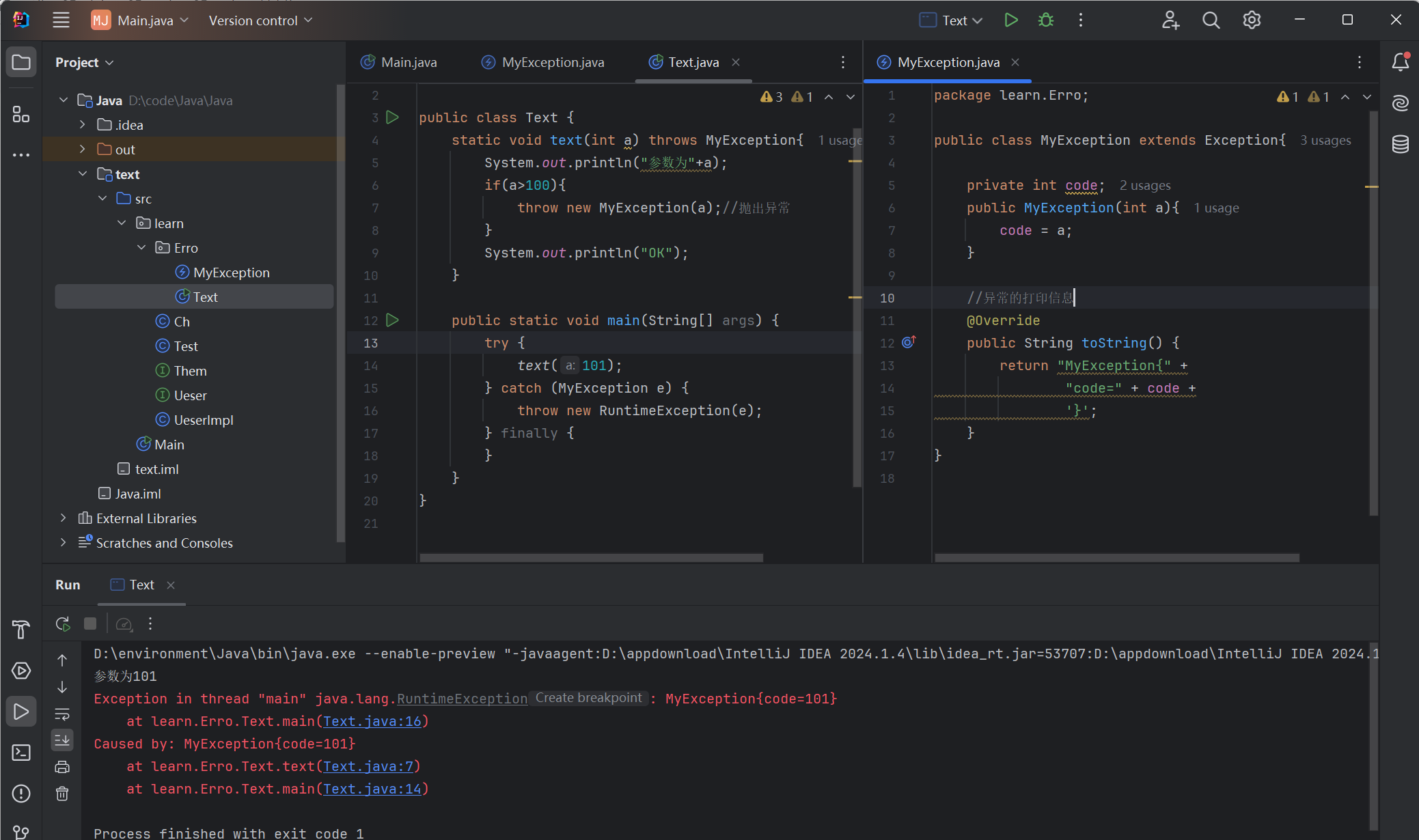Open the Notifications bell panel

[x=1401, y=62]
